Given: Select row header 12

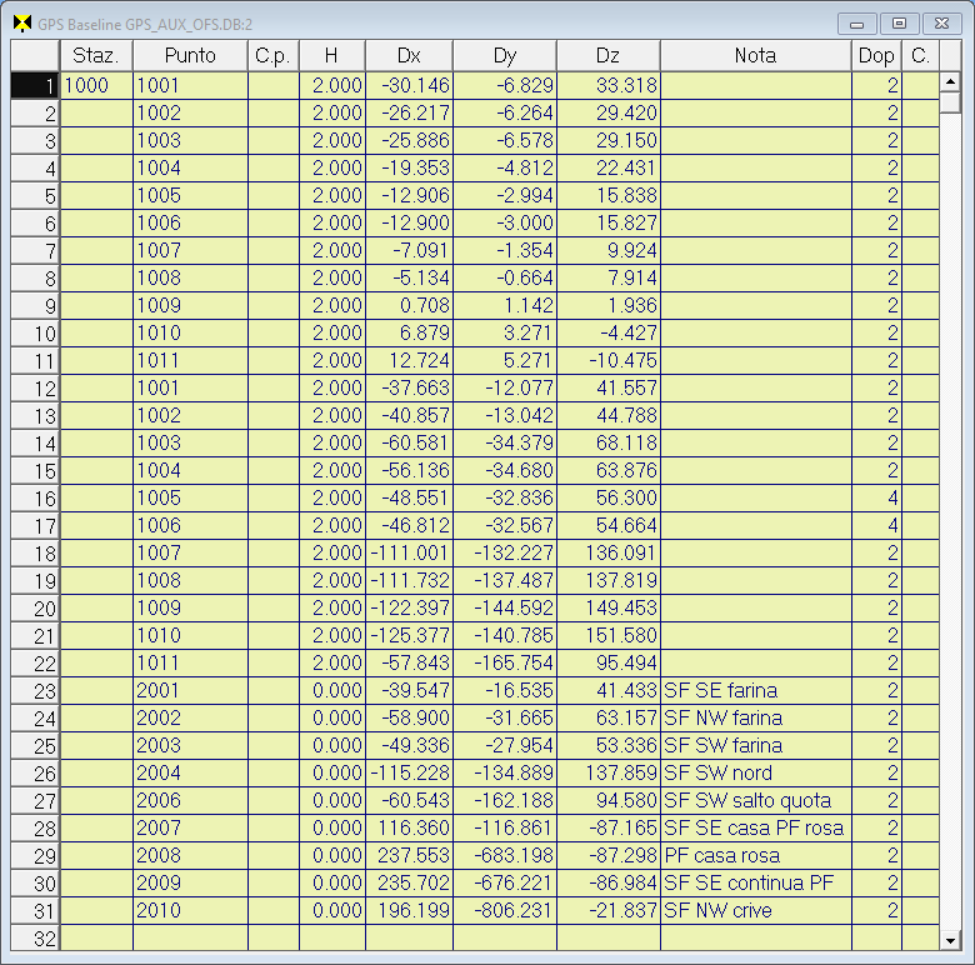Looking at the screenshot, I should [x=35, y=388].
